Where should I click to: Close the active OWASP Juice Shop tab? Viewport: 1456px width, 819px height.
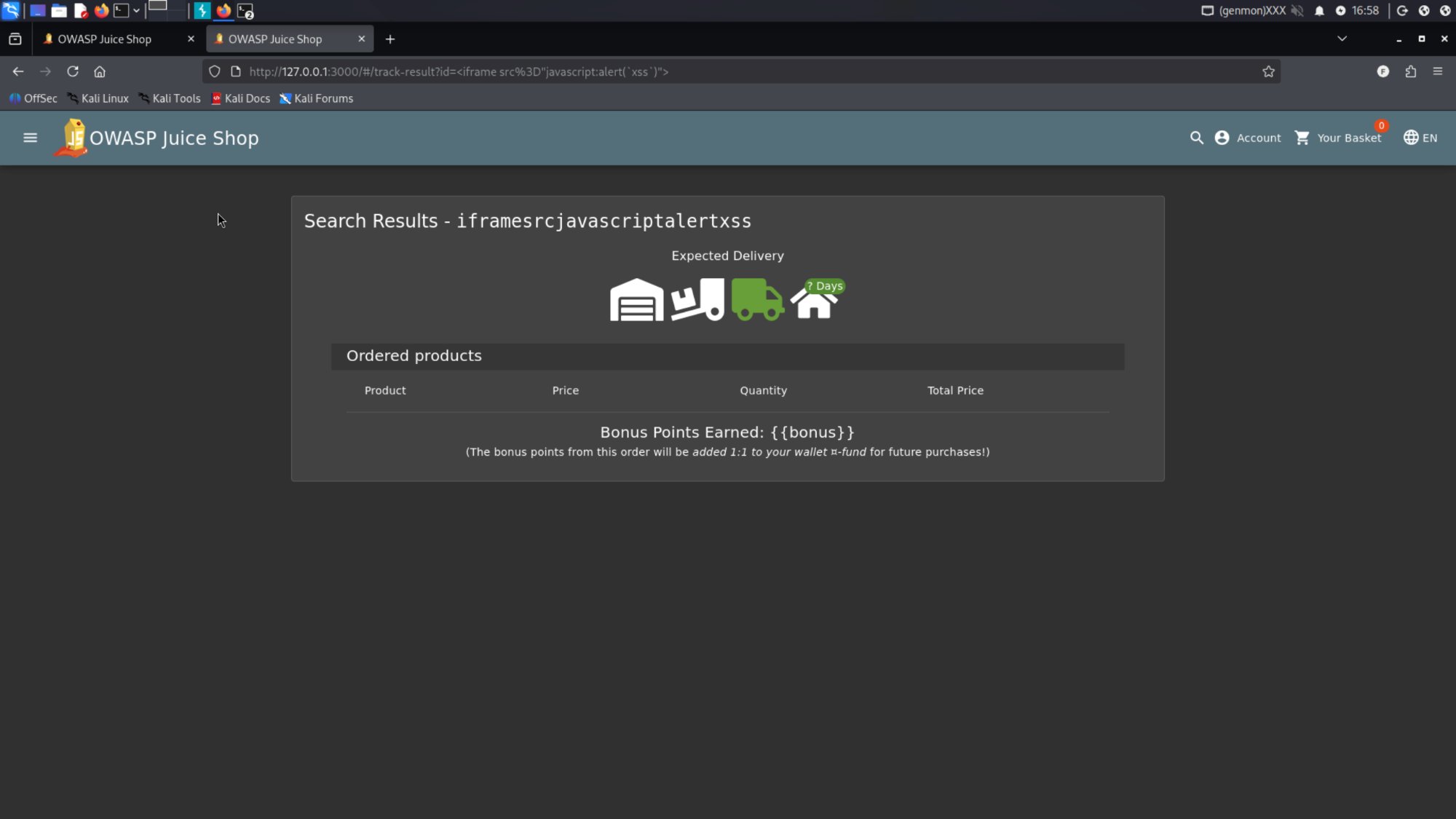coord(362,39)
